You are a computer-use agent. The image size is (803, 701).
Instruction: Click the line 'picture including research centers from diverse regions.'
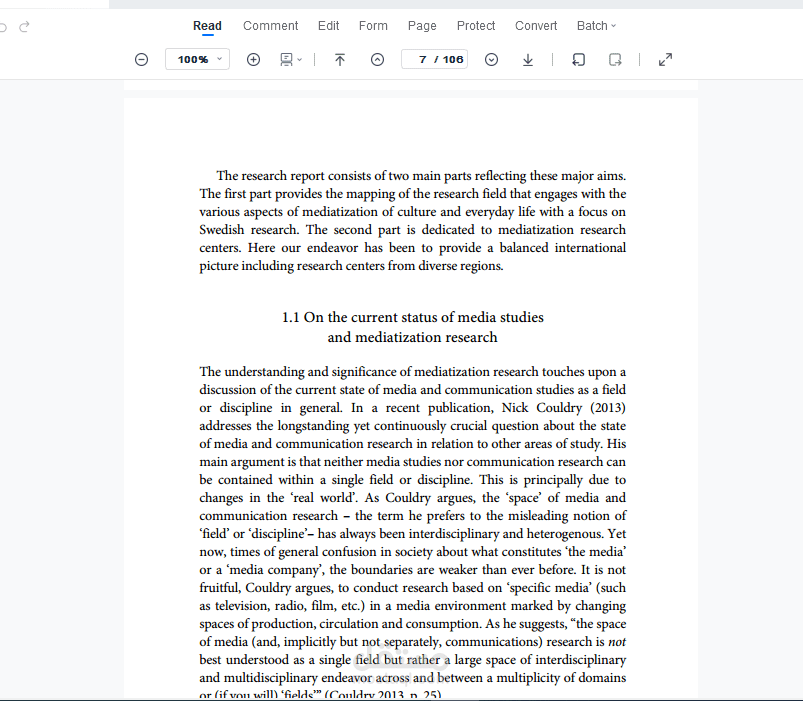click(x=351, y=266)
